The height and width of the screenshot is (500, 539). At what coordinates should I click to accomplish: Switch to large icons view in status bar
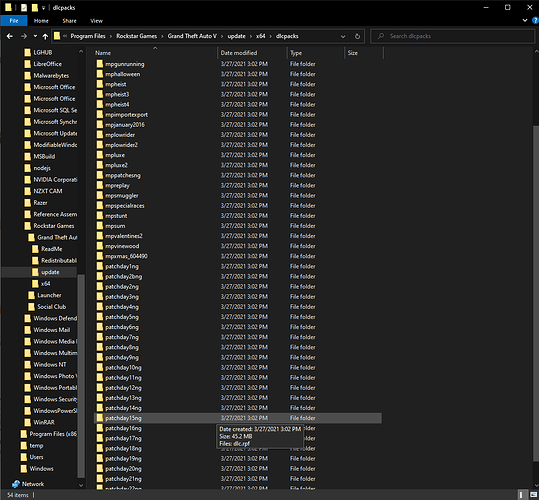(534, 495)
